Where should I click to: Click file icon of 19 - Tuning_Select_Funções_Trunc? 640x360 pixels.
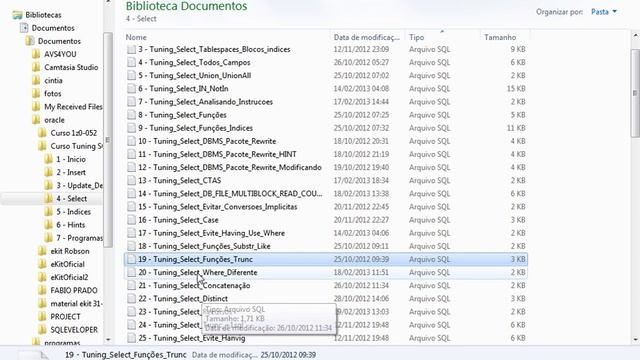[131, 259]
